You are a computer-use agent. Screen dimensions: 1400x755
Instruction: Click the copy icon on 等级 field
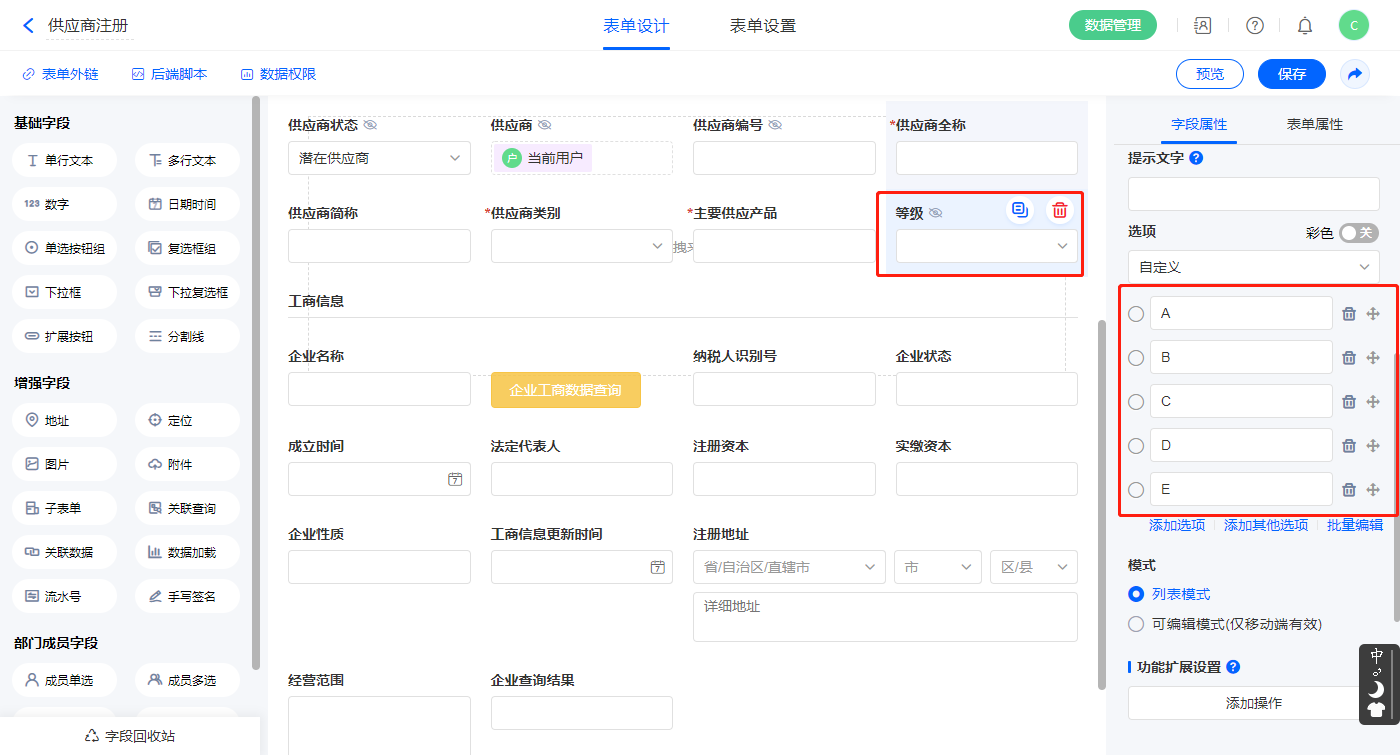[1019, 210]
